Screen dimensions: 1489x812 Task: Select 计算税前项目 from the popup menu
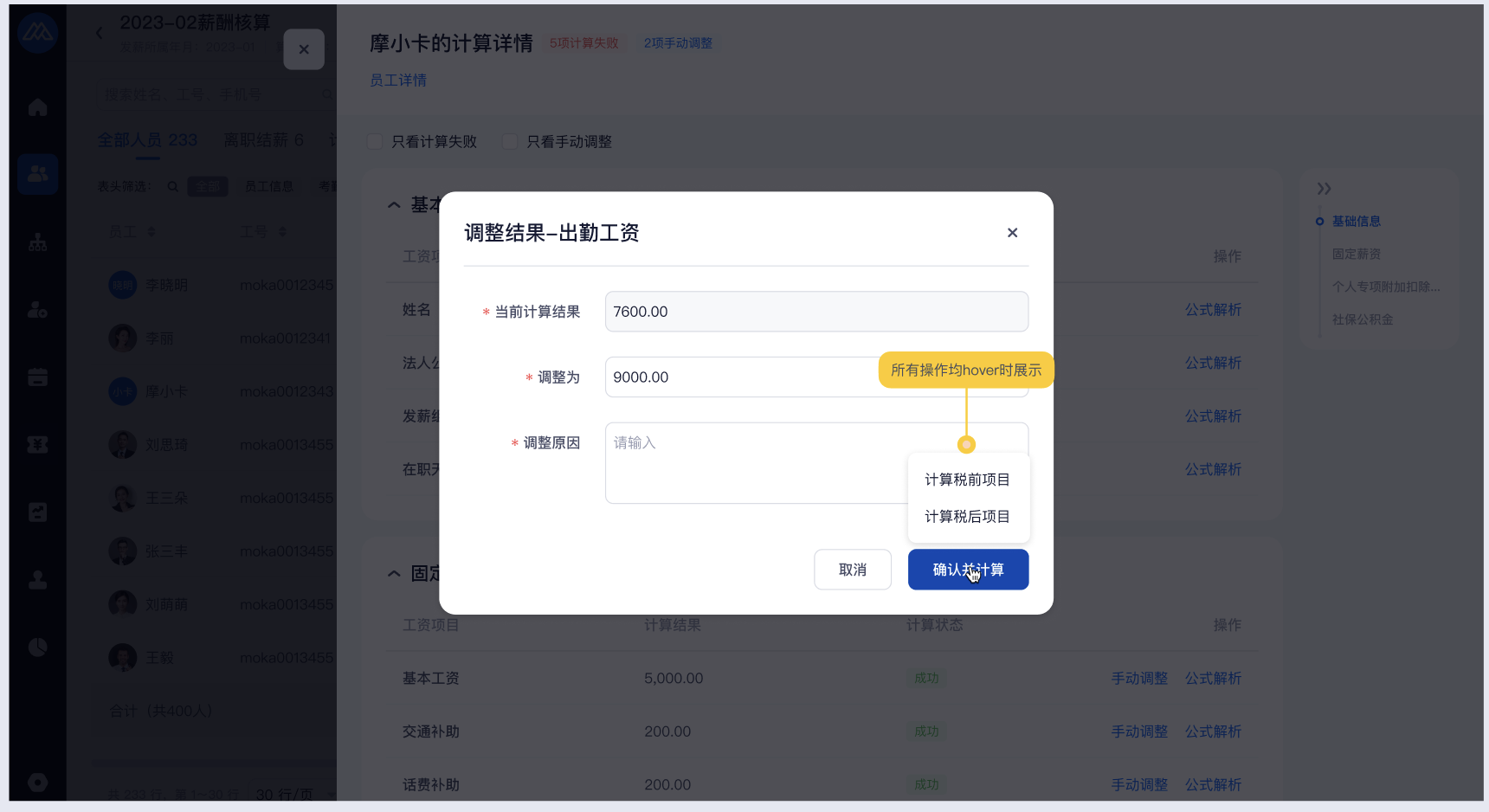coord(967,480)
